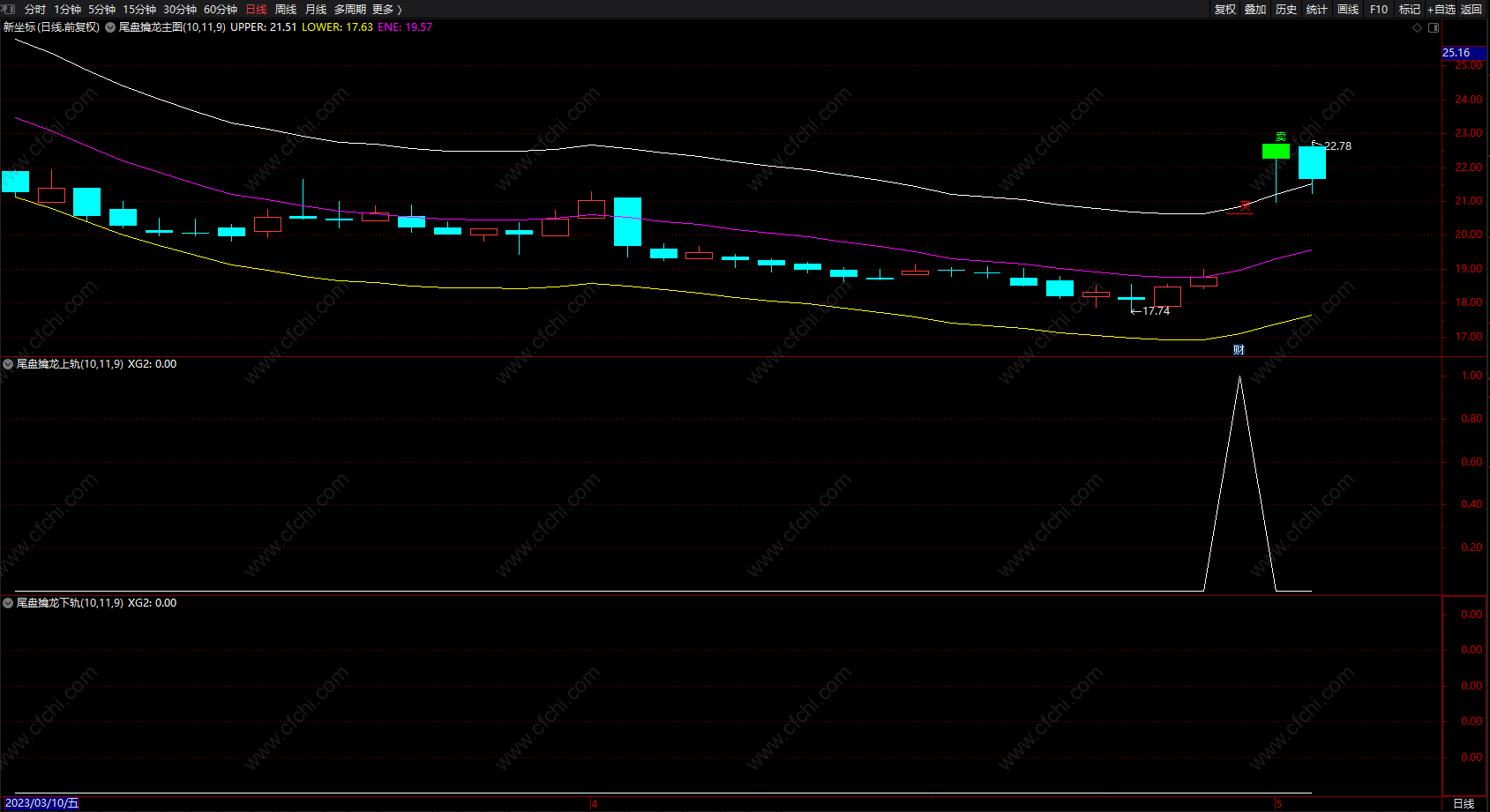Click the large cyan candlestick mid-chart
Viewport: 1490px width, 812px height.
pyautogui.click(x=627, y=221)
